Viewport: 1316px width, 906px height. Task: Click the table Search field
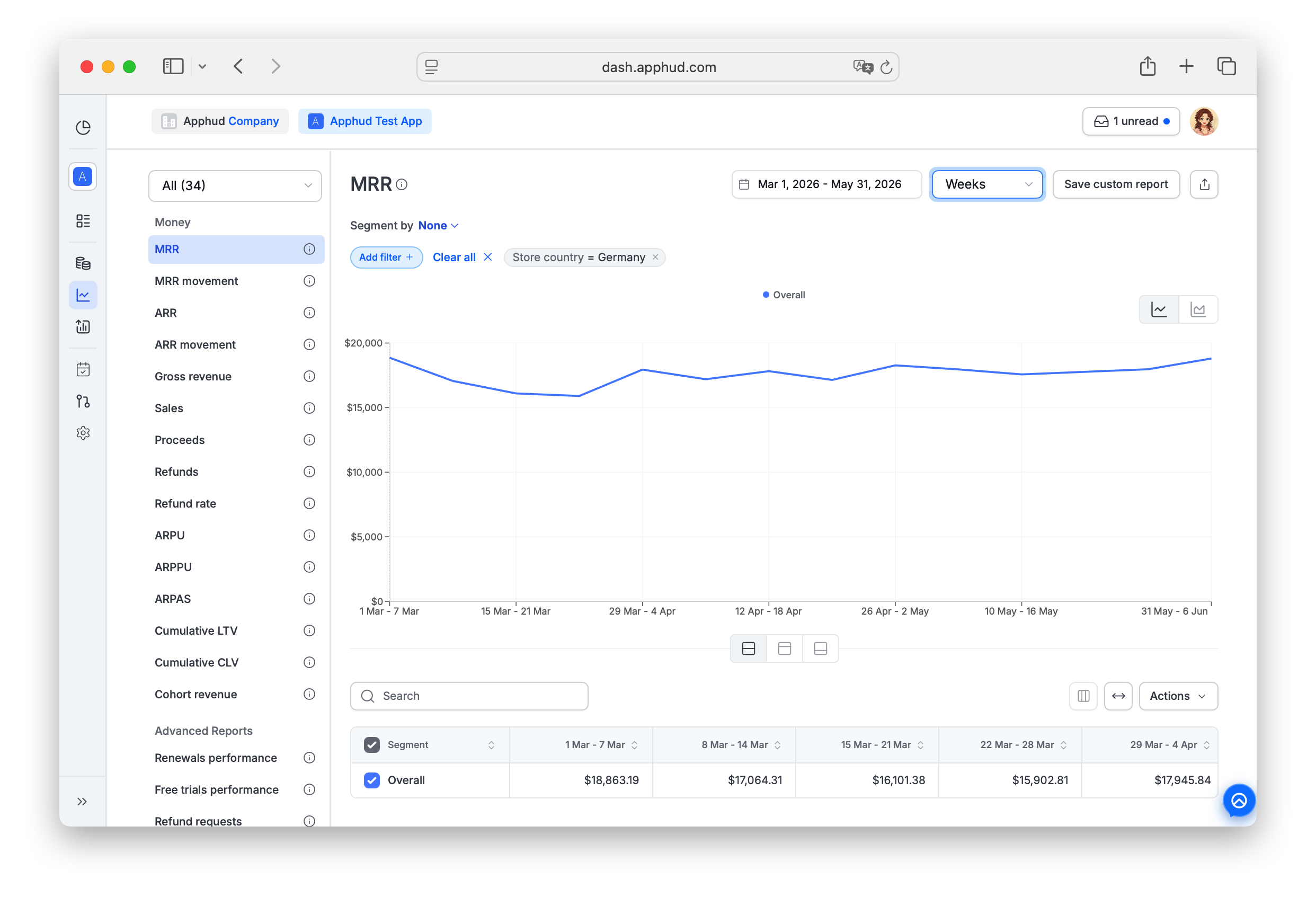(469, 697)
